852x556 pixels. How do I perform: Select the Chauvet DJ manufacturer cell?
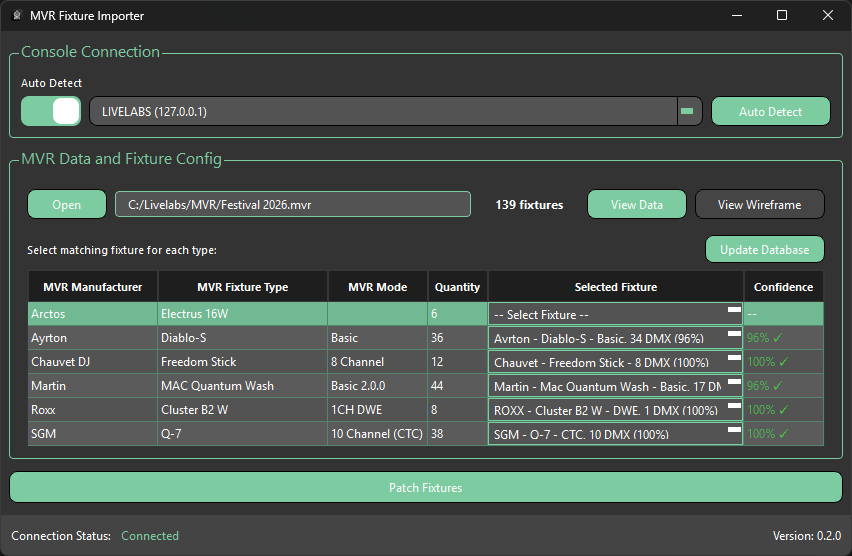point(93,361)
